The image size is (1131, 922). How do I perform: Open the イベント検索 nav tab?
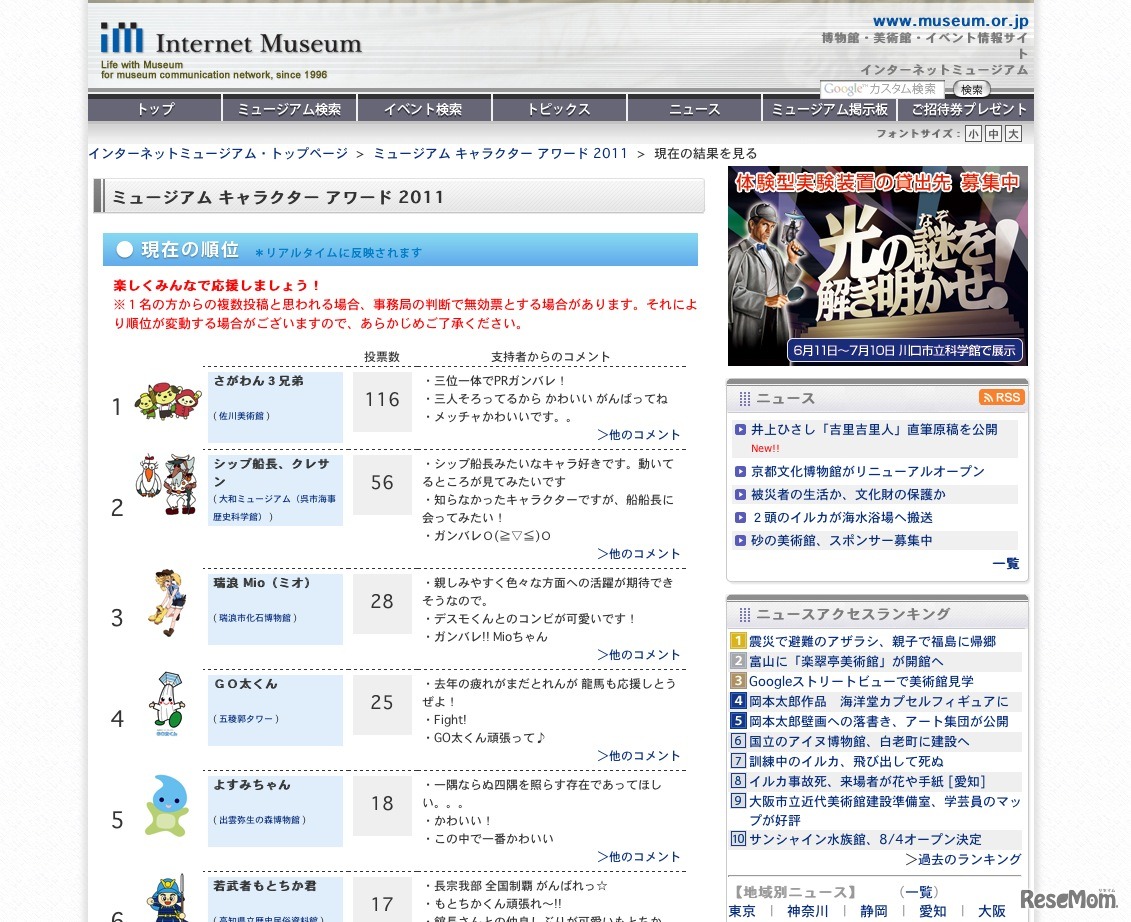point(424,109)
